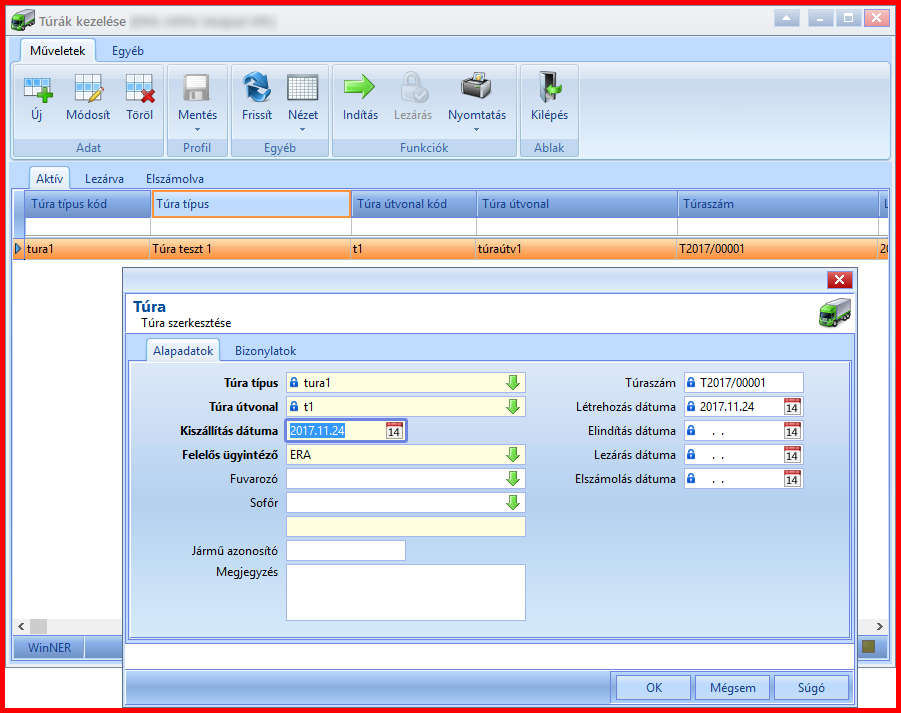
Task: Confirm the dialog with OK button
Action: [x=653, y=688]
